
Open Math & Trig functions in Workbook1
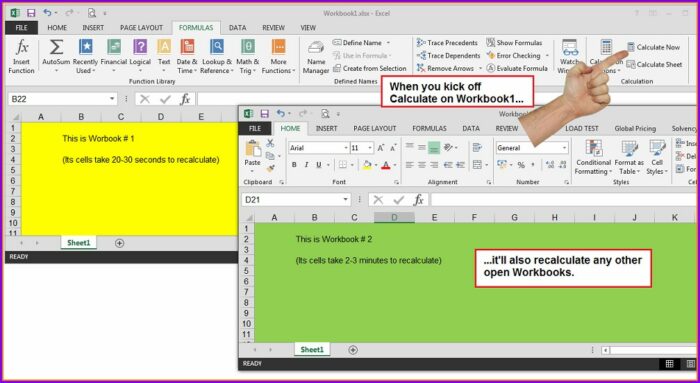247,56
